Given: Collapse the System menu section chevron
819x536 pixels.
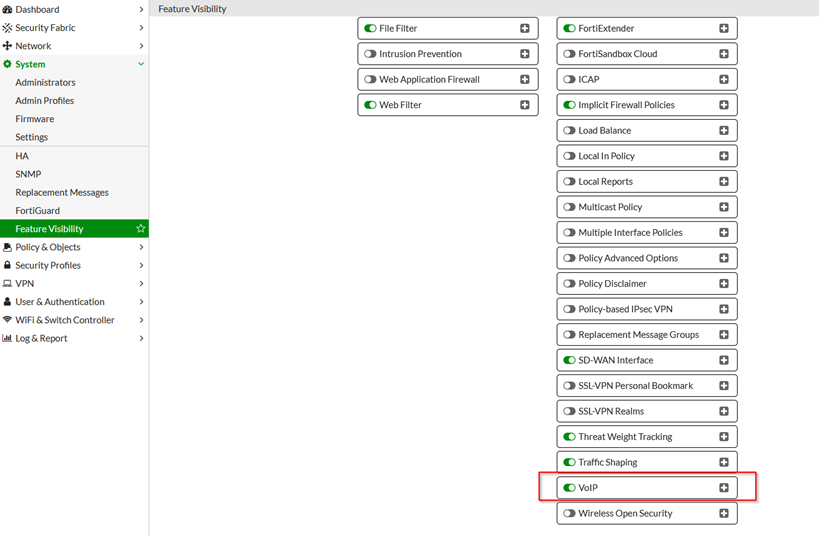Looking at the screenshot, I should [x=141, y=64].
